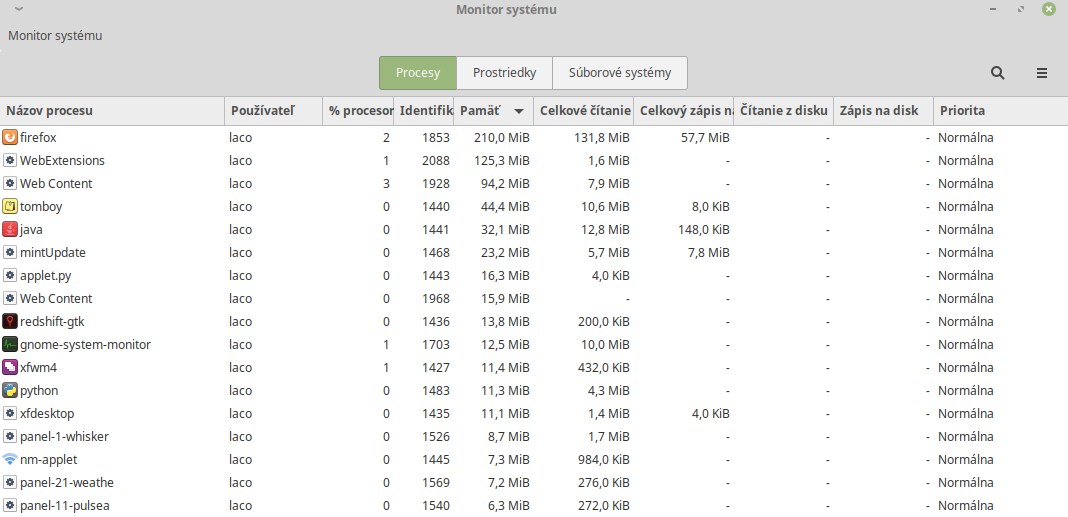Click the python process icon

[x=10, y=390]
